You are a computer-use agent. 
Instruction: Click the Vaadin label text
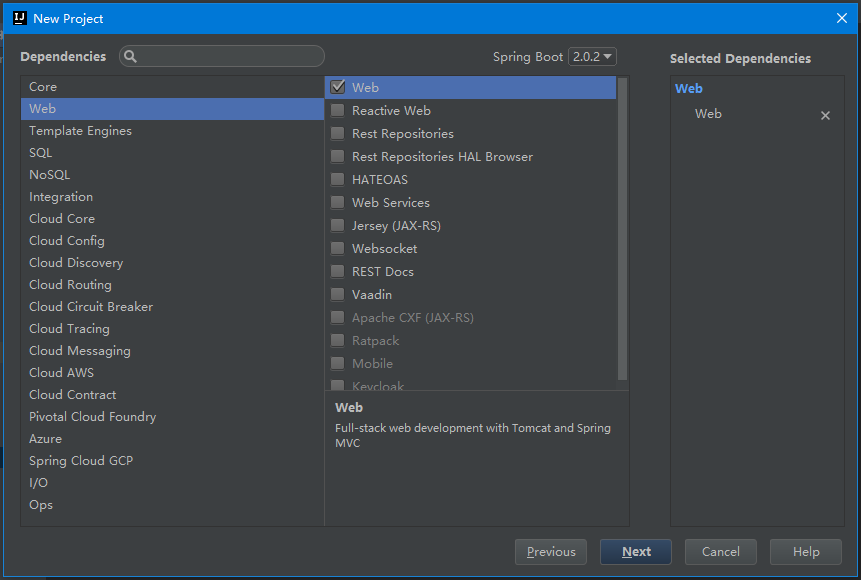point(372,295)
